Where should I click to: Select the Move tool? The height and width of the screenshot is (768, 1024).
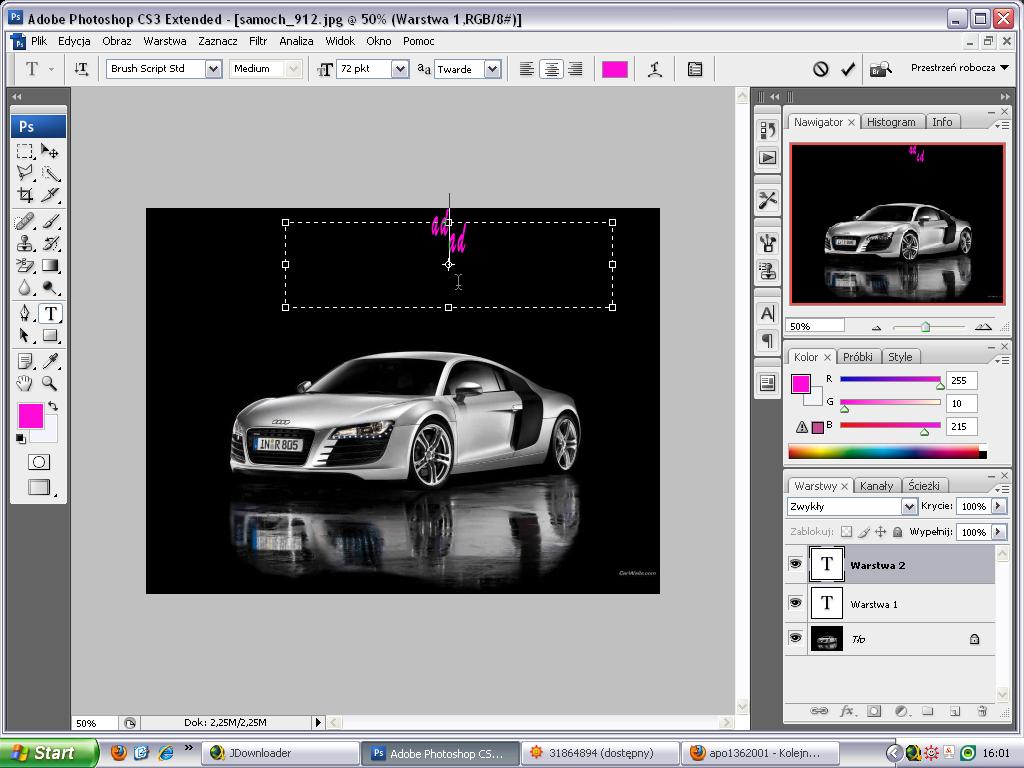(x=50, y=152)
